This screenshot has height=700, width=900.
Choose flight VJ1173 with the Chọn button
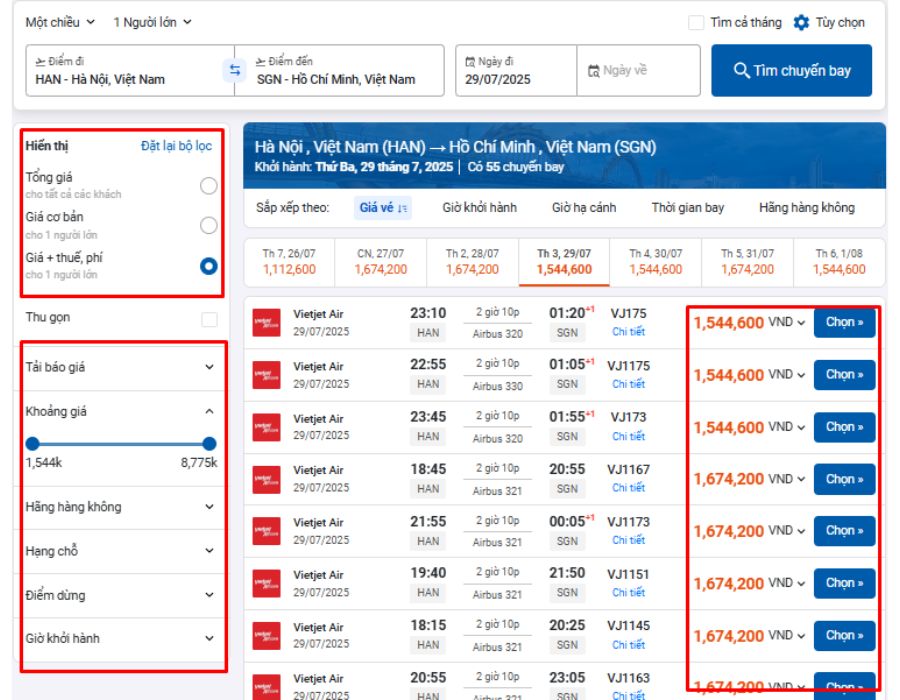(844, 531)
